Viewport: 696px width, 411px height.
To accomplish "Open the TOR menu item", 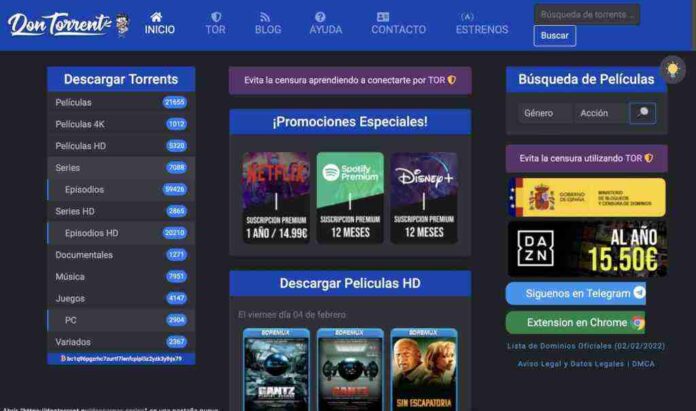I will coord(215,23).
